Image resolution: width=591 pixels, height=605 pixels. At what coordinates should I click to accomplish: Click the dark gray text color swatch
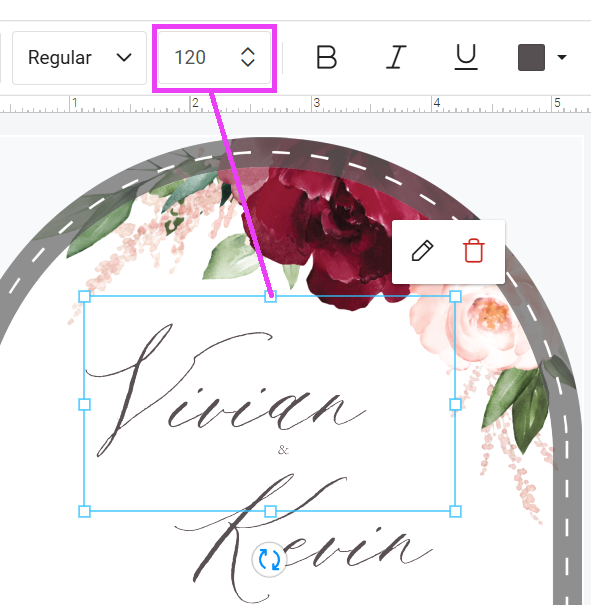tap(531, 57)
